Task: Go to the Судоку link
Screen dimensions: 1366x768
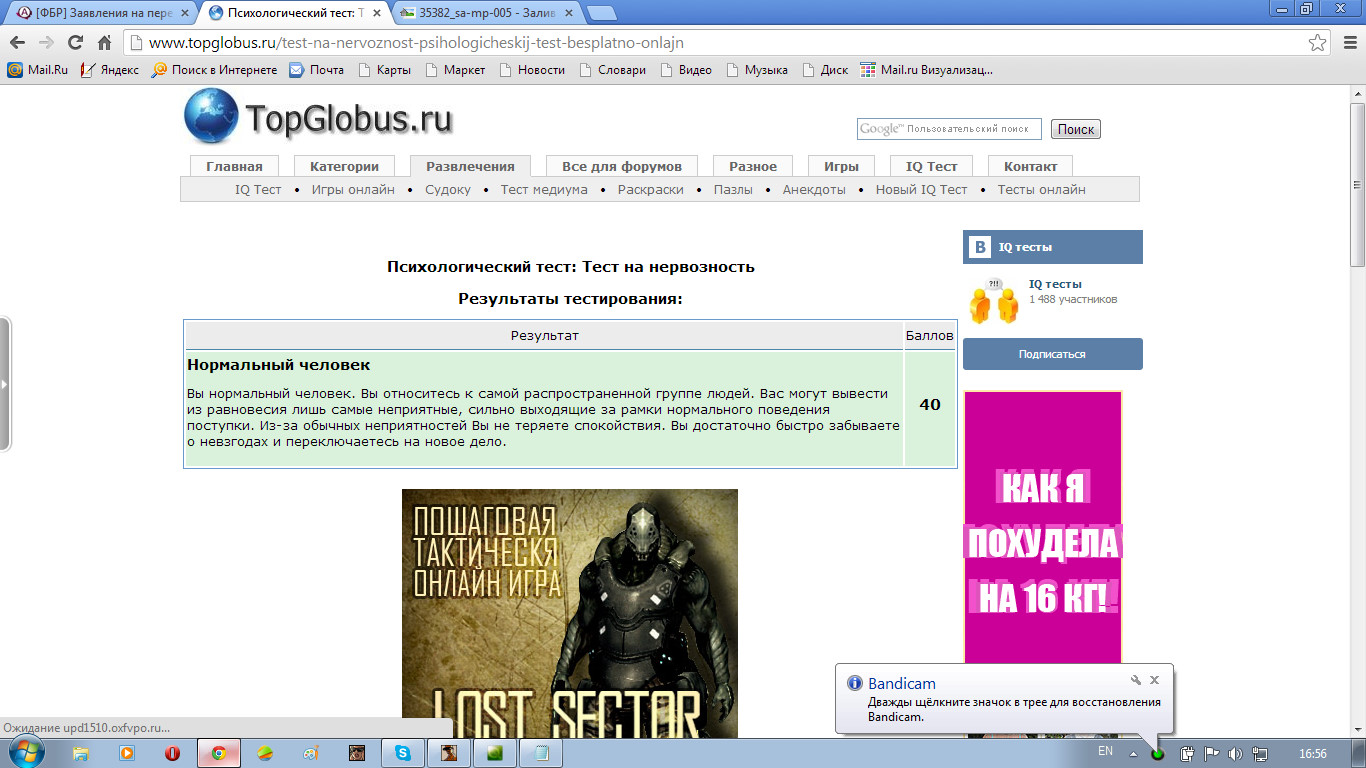Action: (448, 189)
